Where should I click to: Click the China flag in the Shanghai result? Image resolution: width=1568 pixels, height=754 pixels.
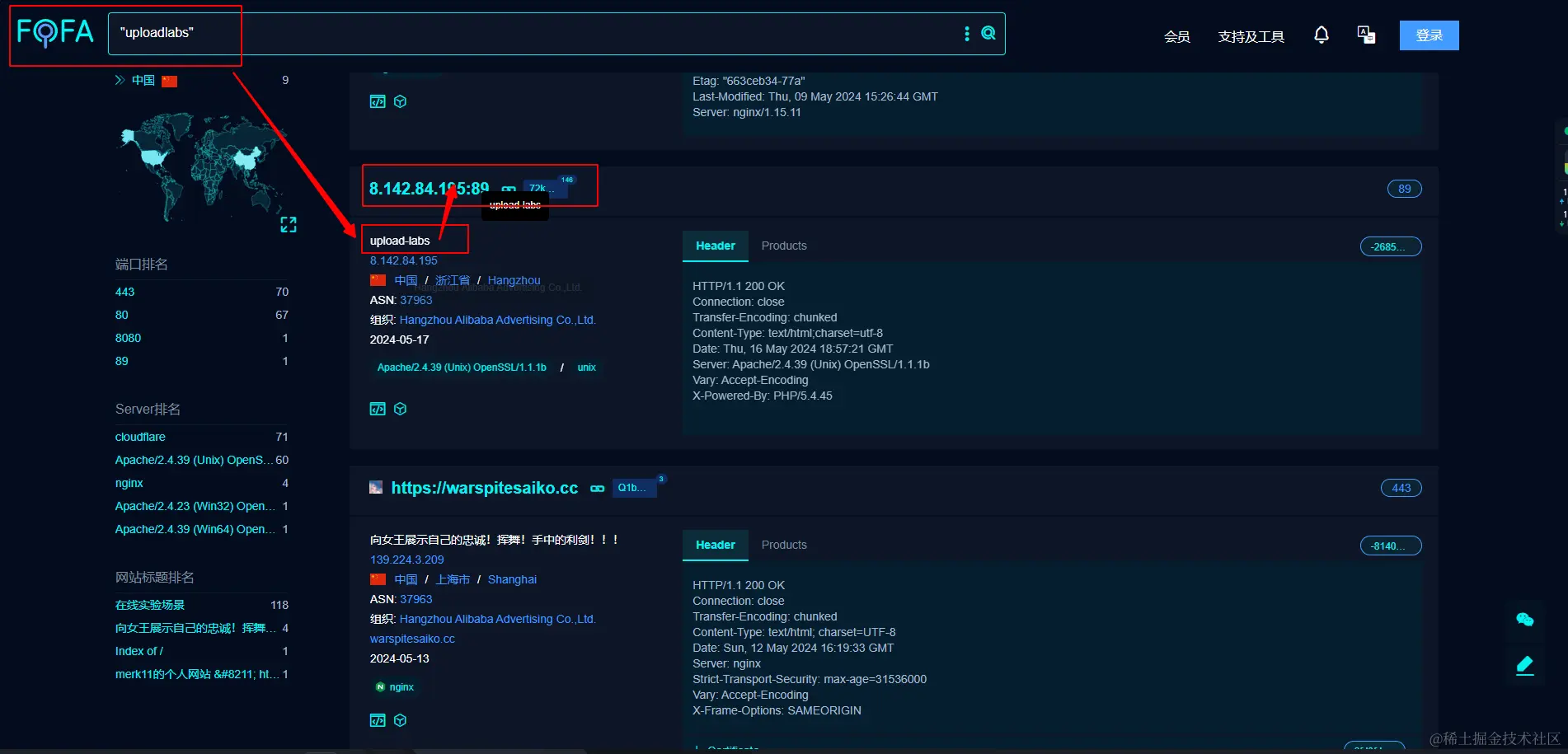tap(378, 579)
